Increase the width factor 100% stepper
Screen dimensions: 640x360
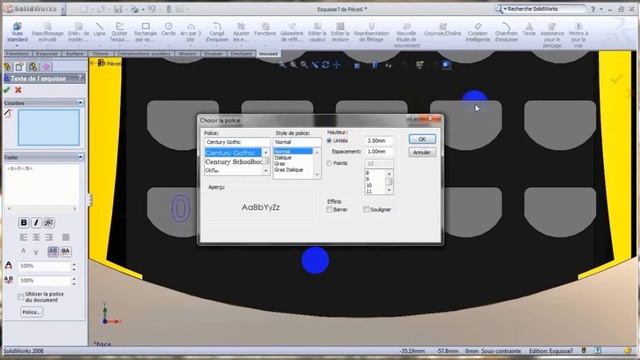tap(74, 264)
